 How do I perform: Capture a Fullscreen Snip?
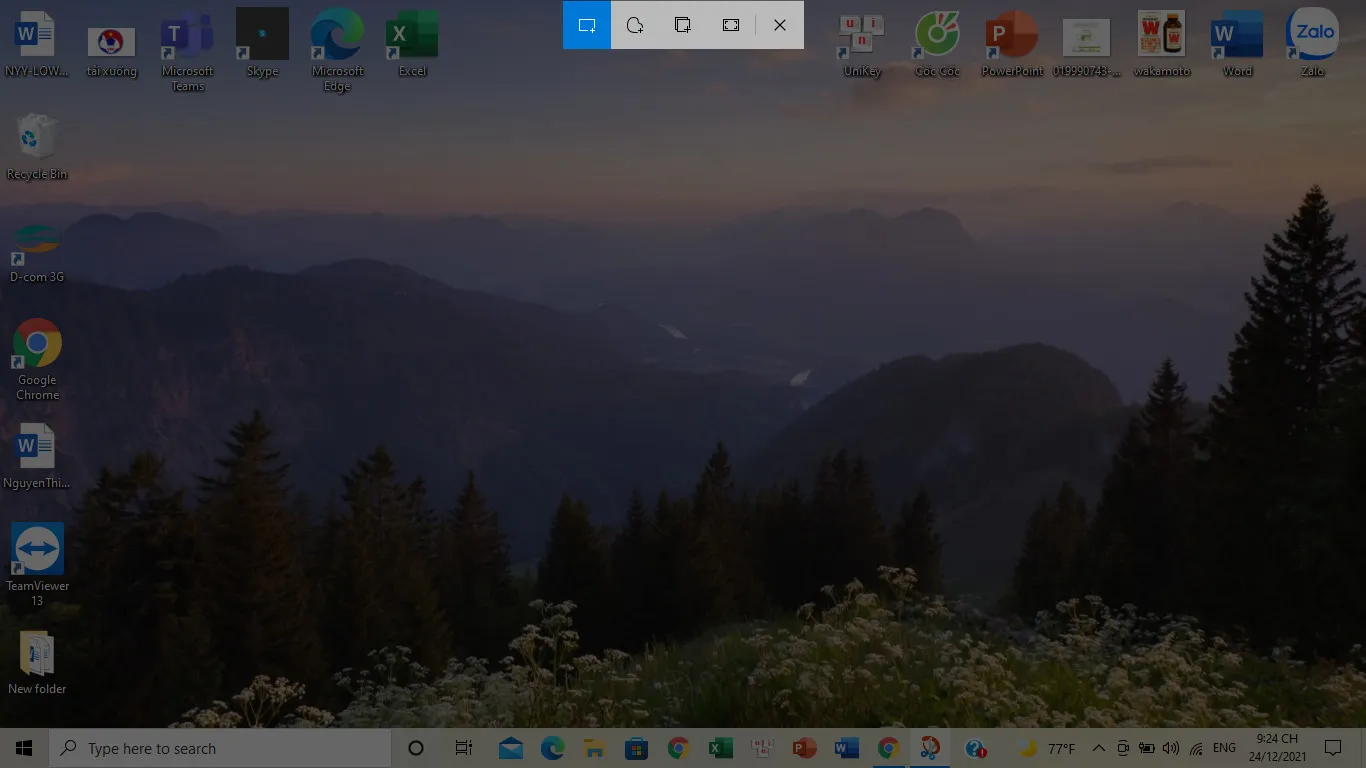point(731,25)
